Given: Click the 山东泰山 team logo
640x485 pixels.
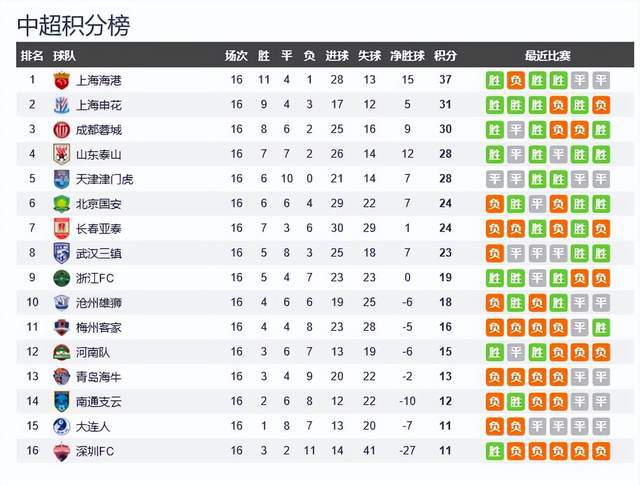Looking at the screenshot, I should pos(62,154).
